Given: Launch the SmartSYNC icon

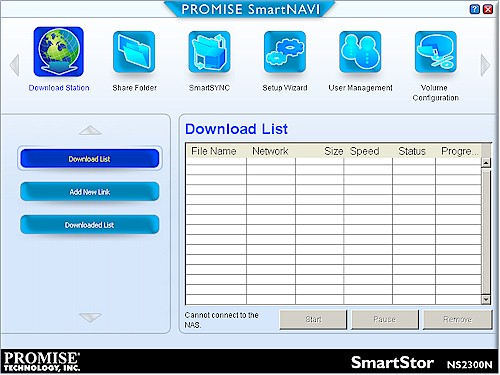Looking at the screenshot, I should point(209,52).
